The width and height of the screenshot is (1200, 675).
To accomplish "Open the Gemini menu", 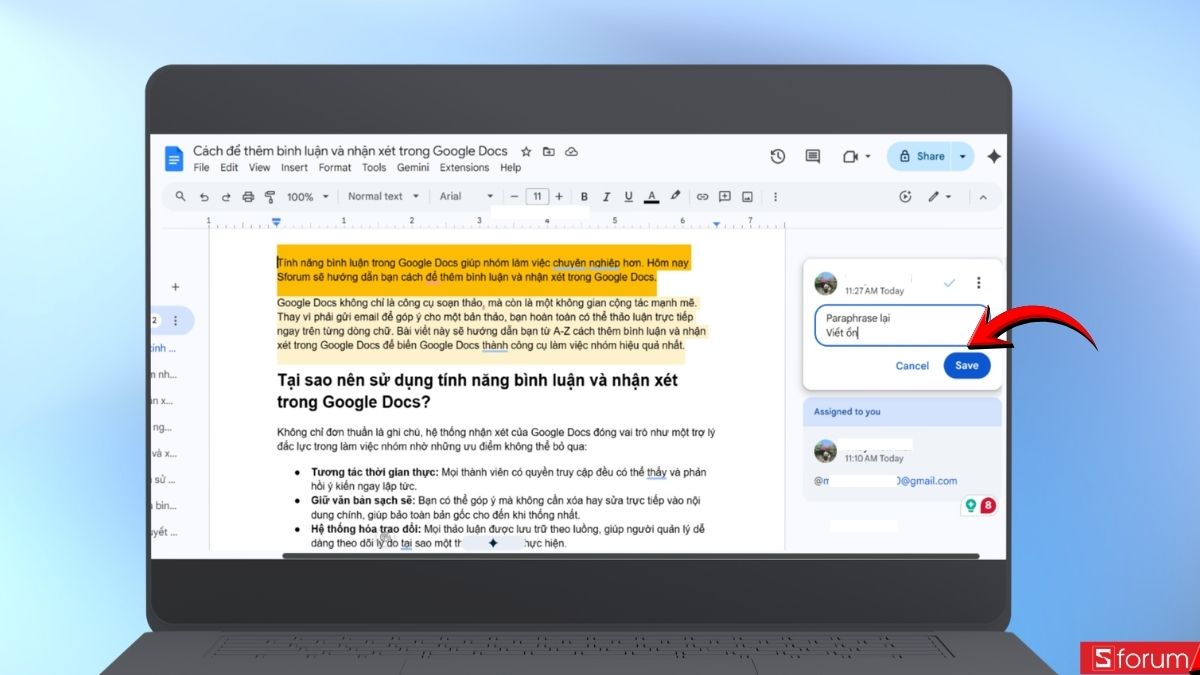I will coord(413,168).
